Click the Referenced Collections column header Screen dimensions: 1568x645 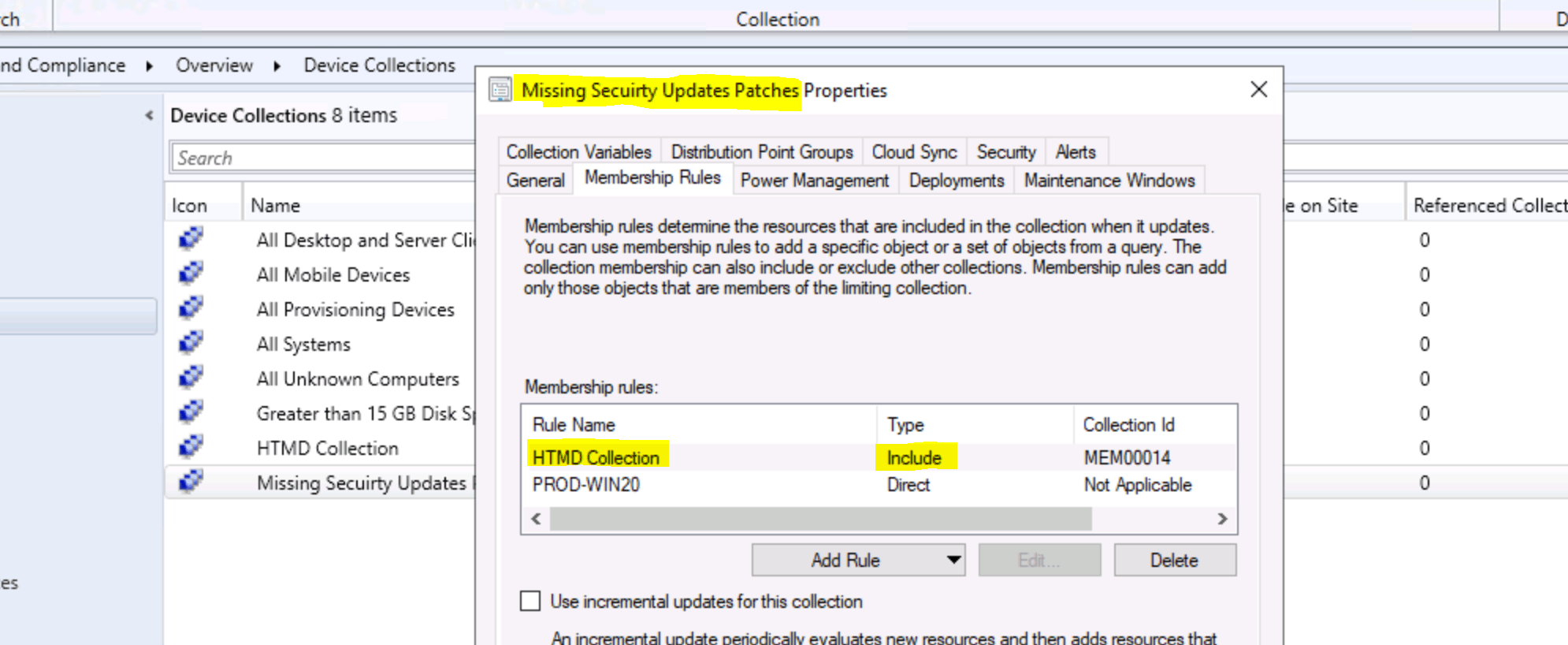[1488, 205]
